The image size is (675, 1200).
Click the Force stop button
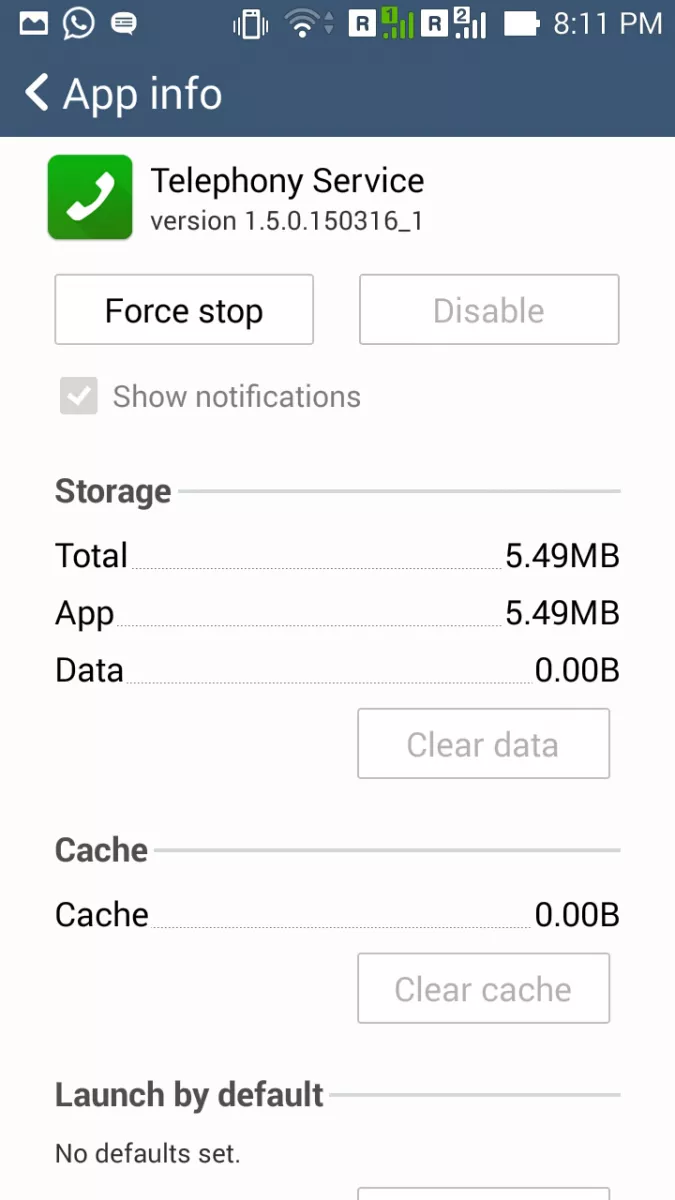tap(184, 310)
